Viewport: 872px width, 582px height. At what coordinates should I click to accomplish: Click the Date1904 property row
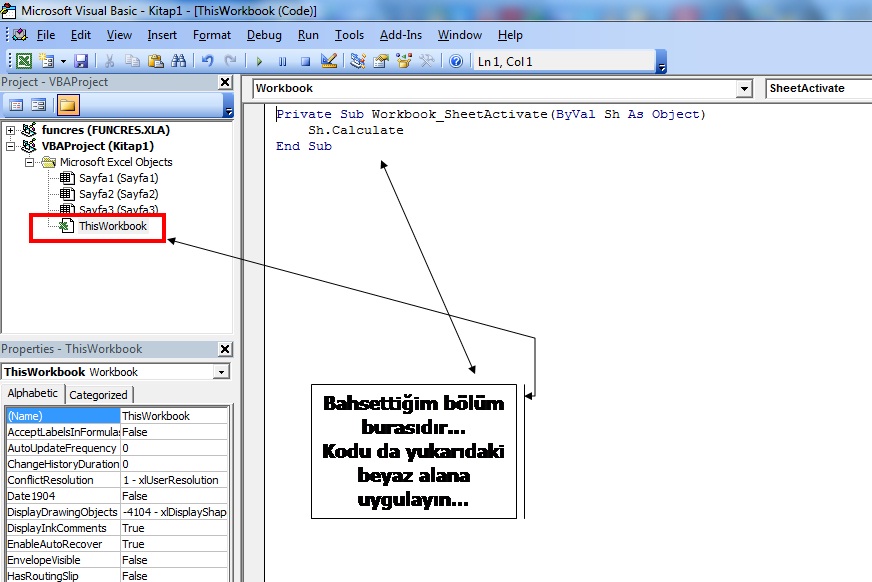(x=117, y=496)
